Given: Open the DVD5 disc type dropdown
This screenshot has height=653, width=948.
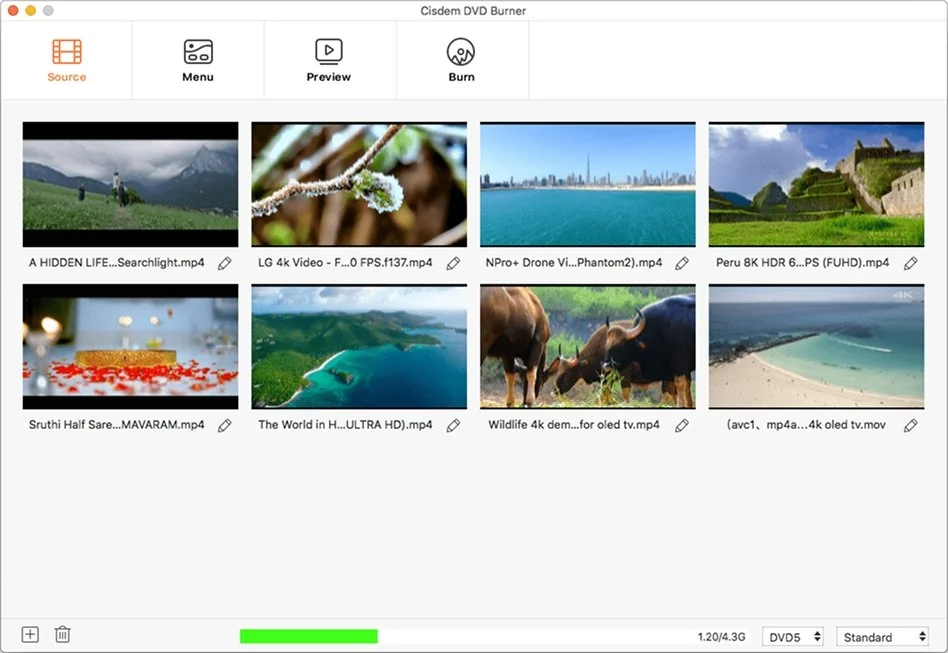Looking at the screenshot, I should tap(793, 637).
